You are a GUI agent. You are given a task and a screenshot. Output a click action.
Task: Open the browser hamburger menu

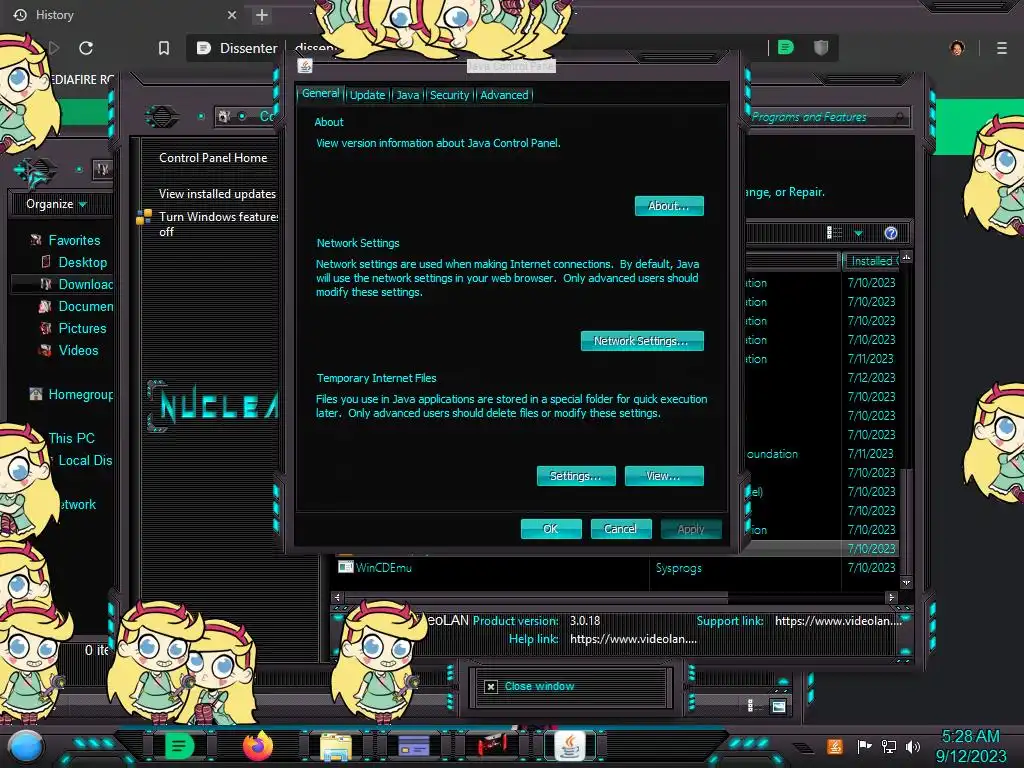(1002, 48)
